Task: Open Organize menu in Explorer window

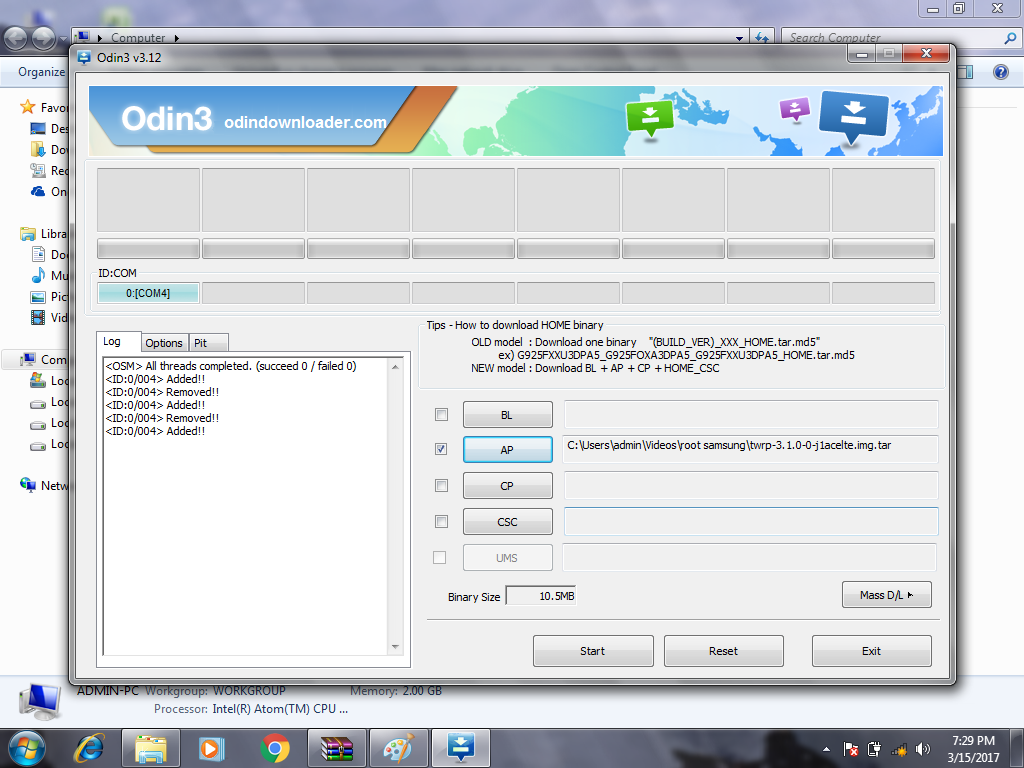Action: click(41, 72)
